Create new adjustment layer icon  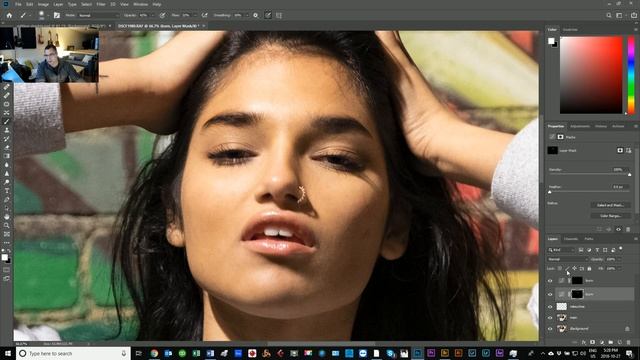tap(602, 342)
